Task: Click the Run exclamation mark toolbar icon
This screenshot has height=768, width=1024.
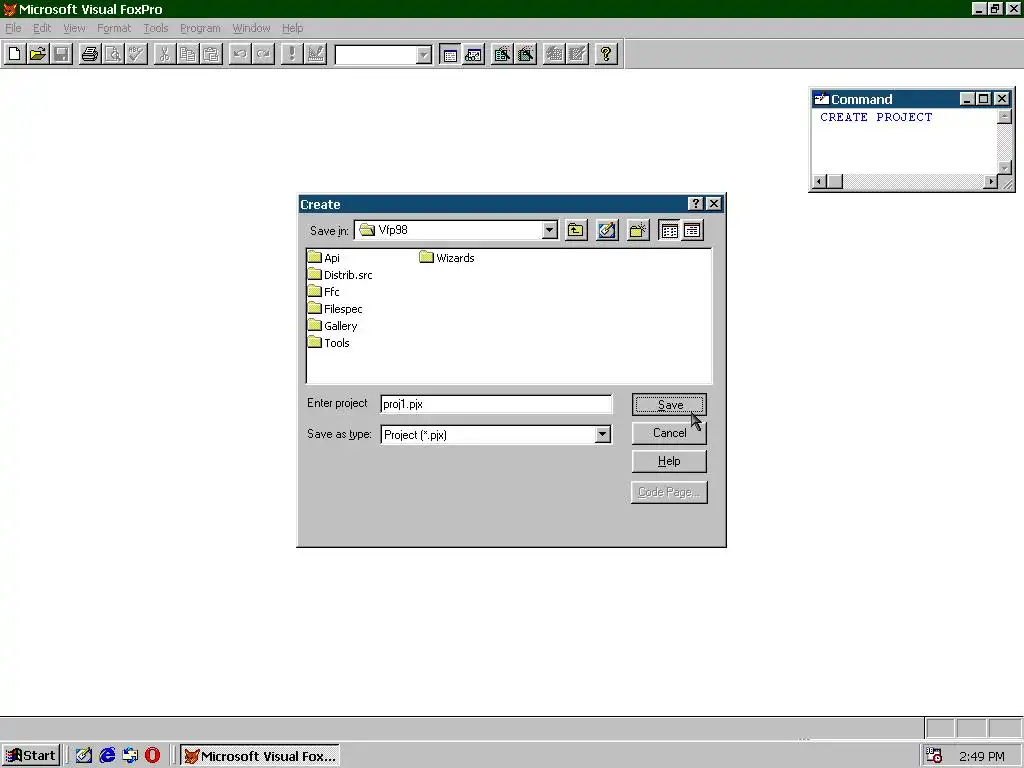Action: click(291, 54)
